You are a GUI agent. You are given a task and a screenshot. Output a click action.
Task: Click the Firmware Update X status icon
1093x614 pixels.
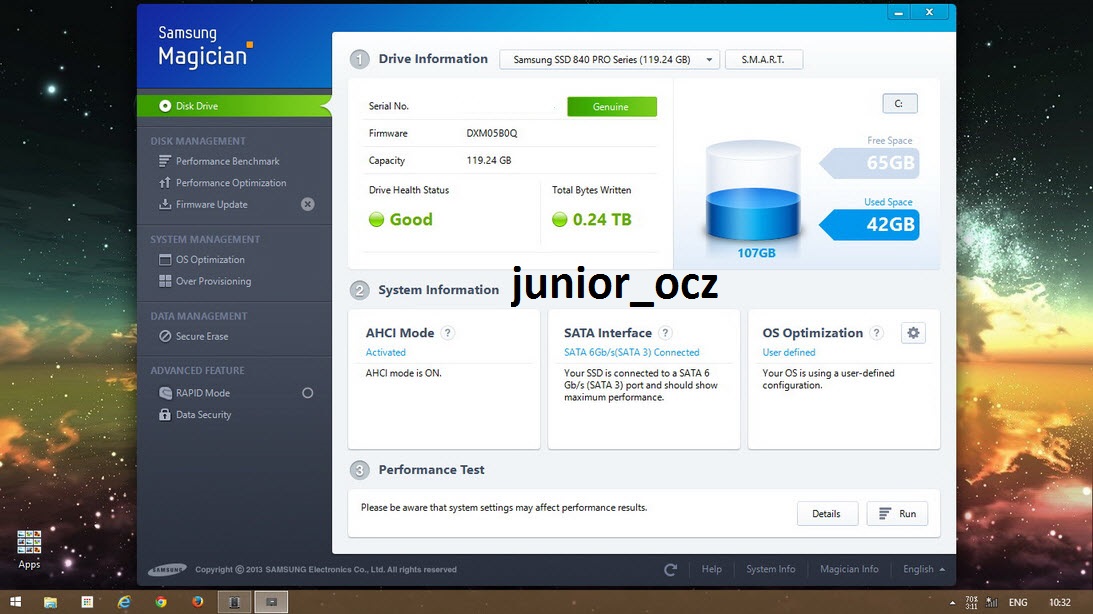pyautogui.click(x=307, y=204)
